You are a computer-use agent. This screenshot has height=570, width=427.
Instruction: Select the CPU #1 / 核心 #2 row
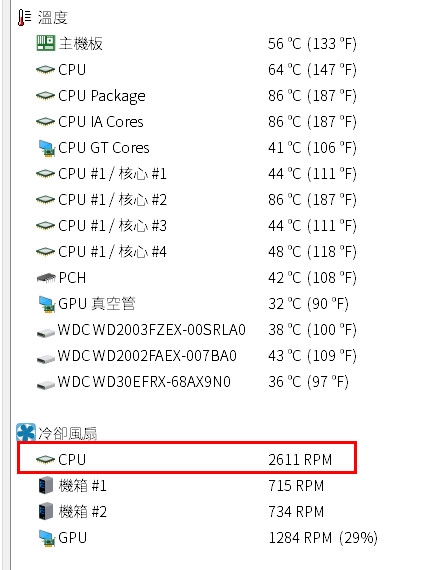196,200
